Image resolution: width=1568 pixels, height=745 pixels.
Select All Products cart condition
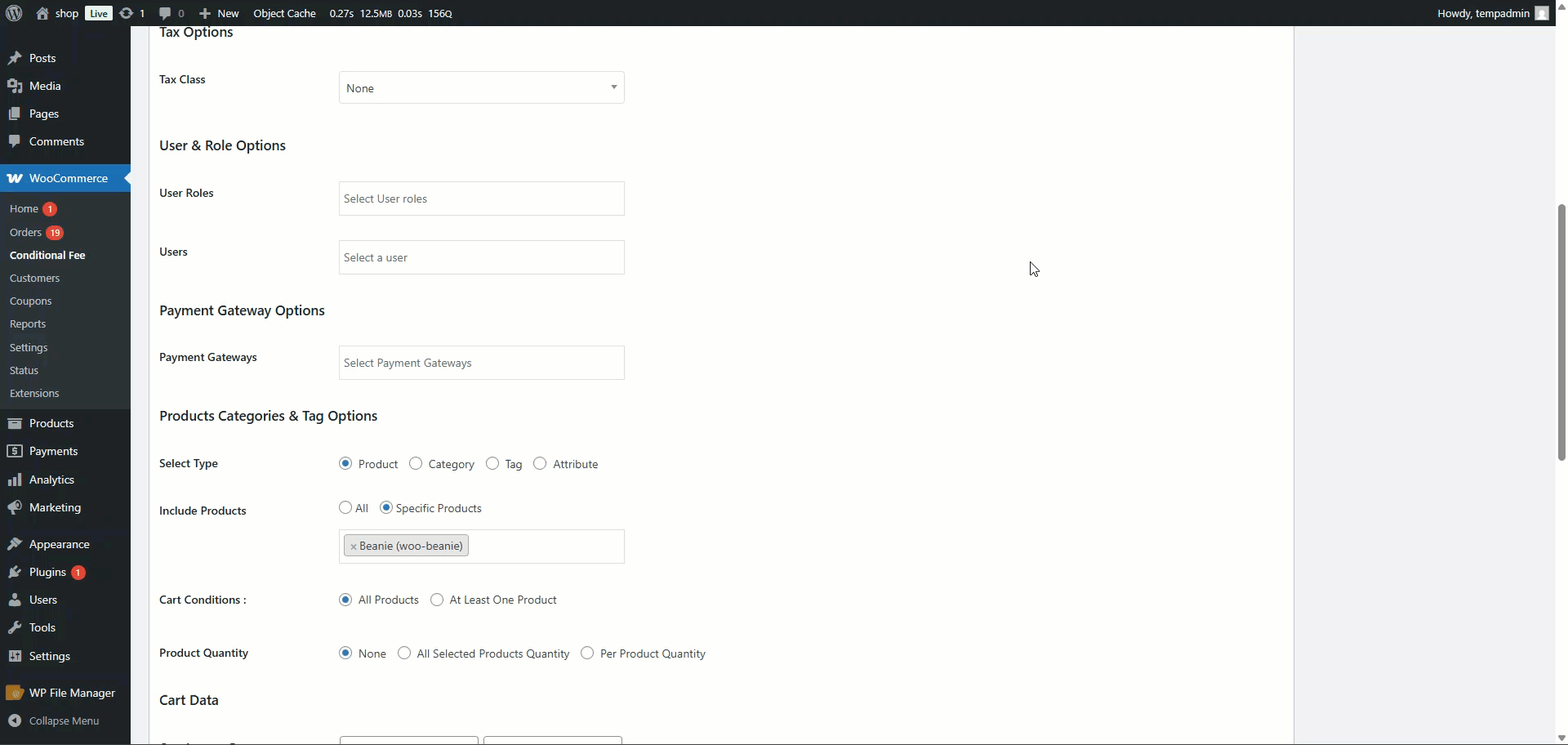point(345,600)
